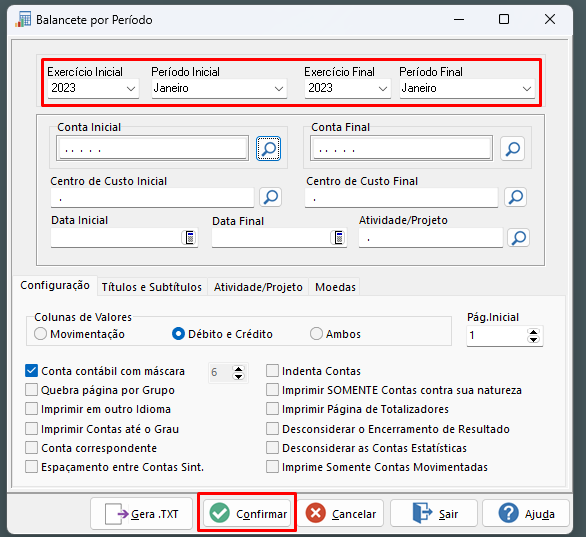The height and width of the screenshot is (537, 586).
Task: Click the search magnifier next to Conta Final
Action: coord(512,149)
